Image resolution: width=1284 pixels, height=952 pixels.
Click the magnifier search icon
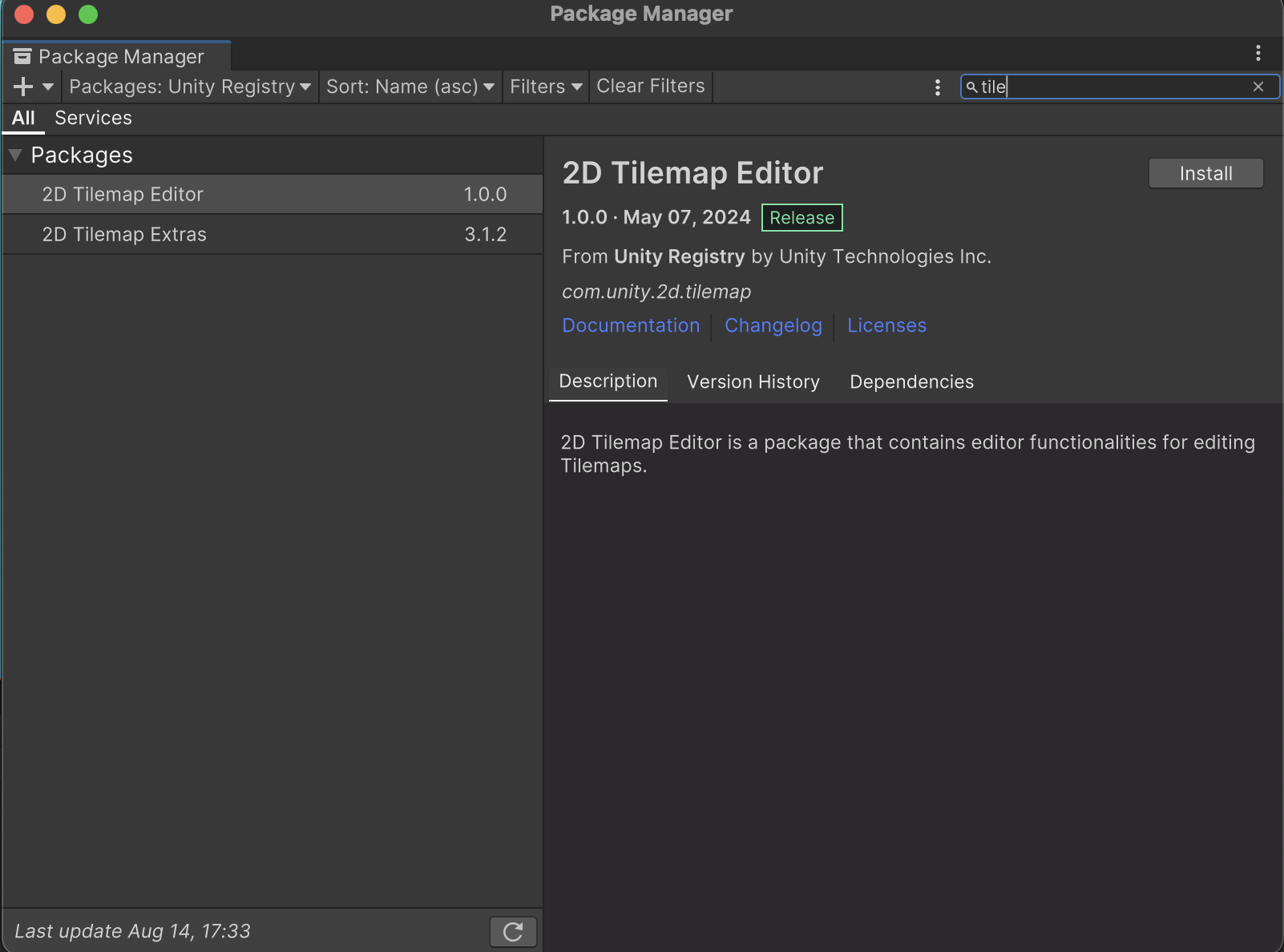[971, 87]
